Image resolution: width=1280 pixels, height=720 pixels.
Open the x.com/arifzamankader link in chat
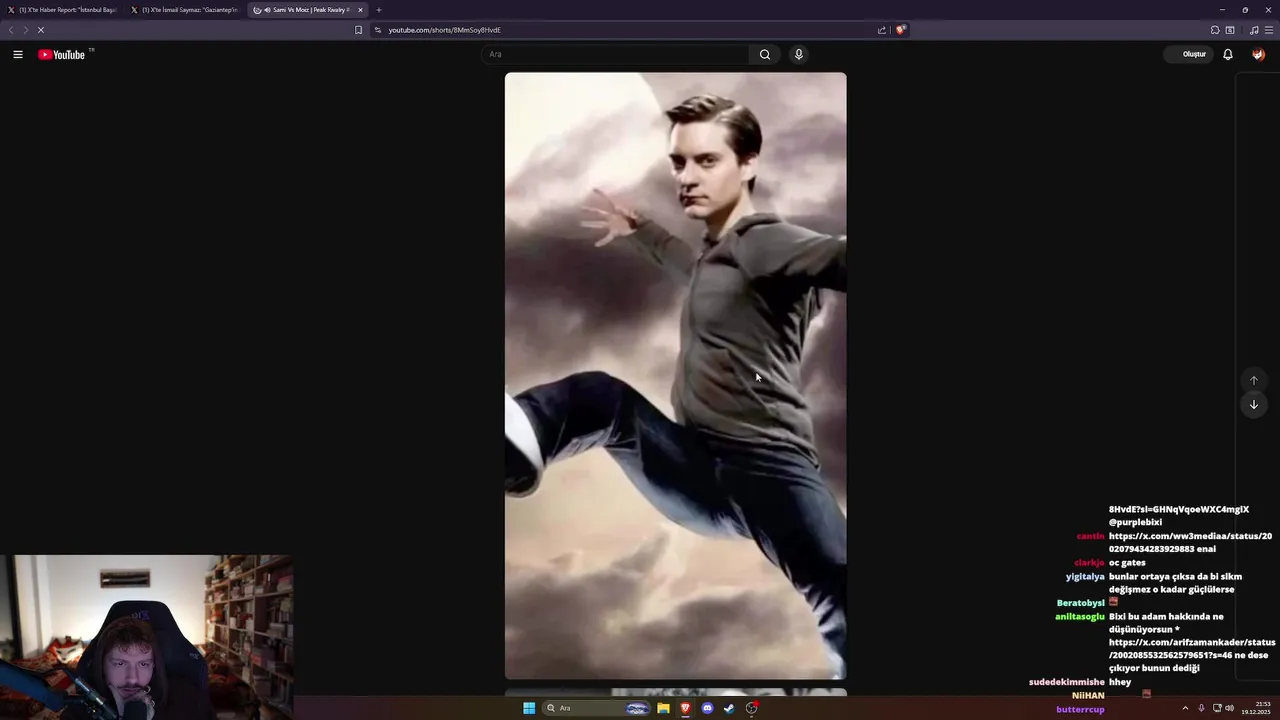[x=1192, y=649]
